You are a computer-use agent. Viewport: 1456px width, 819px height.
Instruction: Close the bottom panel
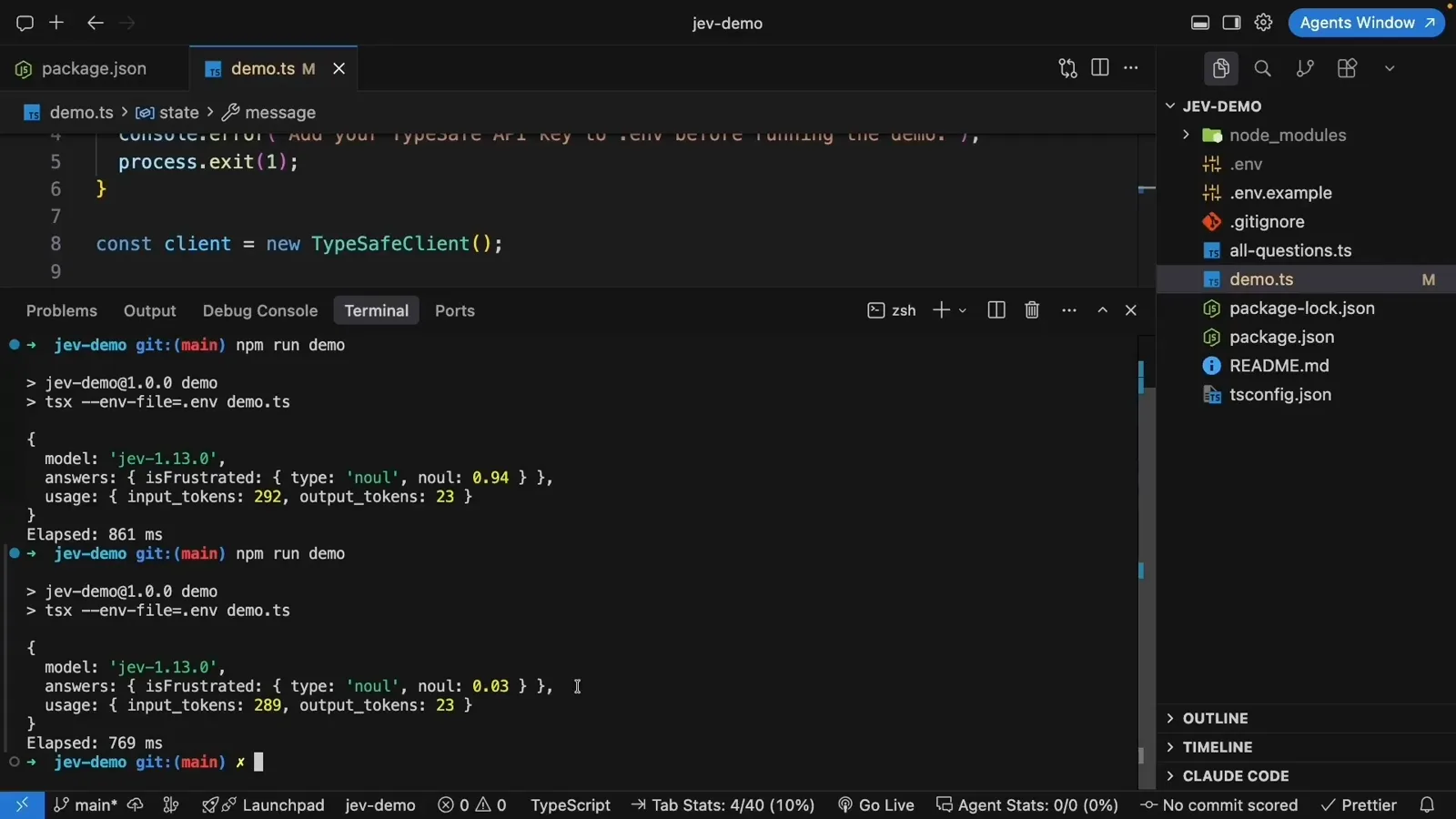point(1131,310)
